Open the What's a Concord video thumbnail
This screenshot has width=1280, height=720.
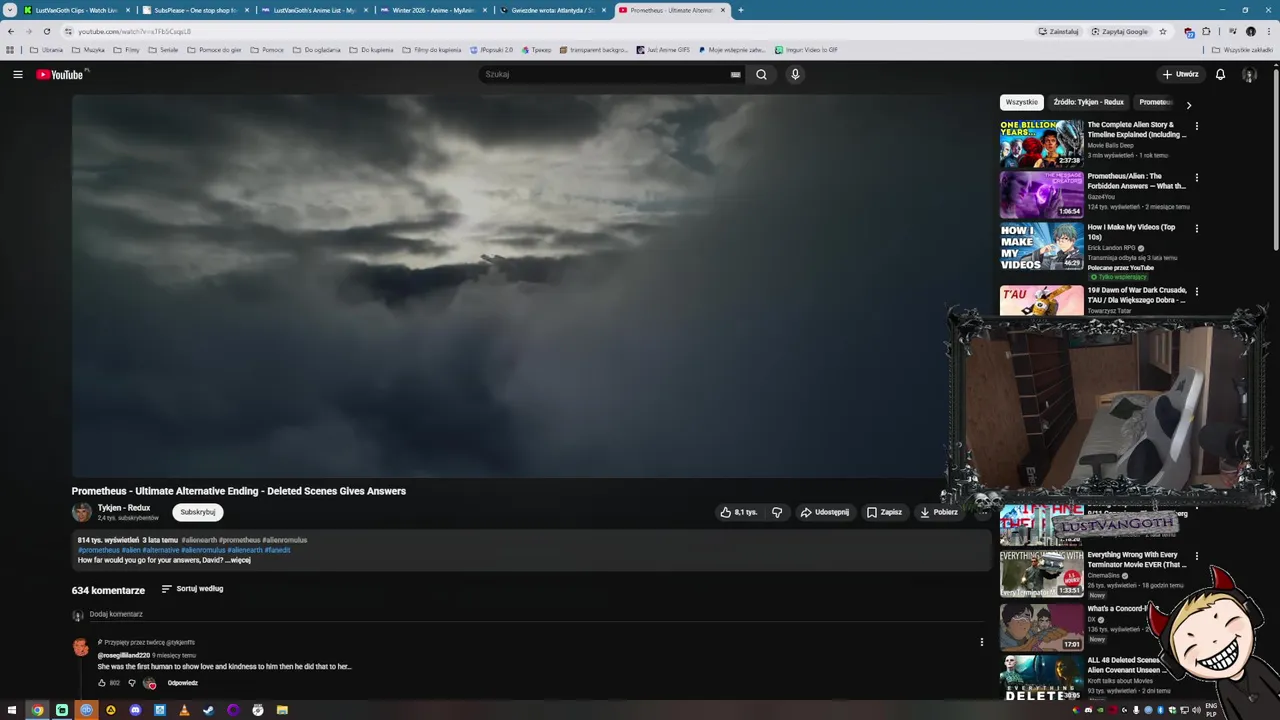[1041, 627]
